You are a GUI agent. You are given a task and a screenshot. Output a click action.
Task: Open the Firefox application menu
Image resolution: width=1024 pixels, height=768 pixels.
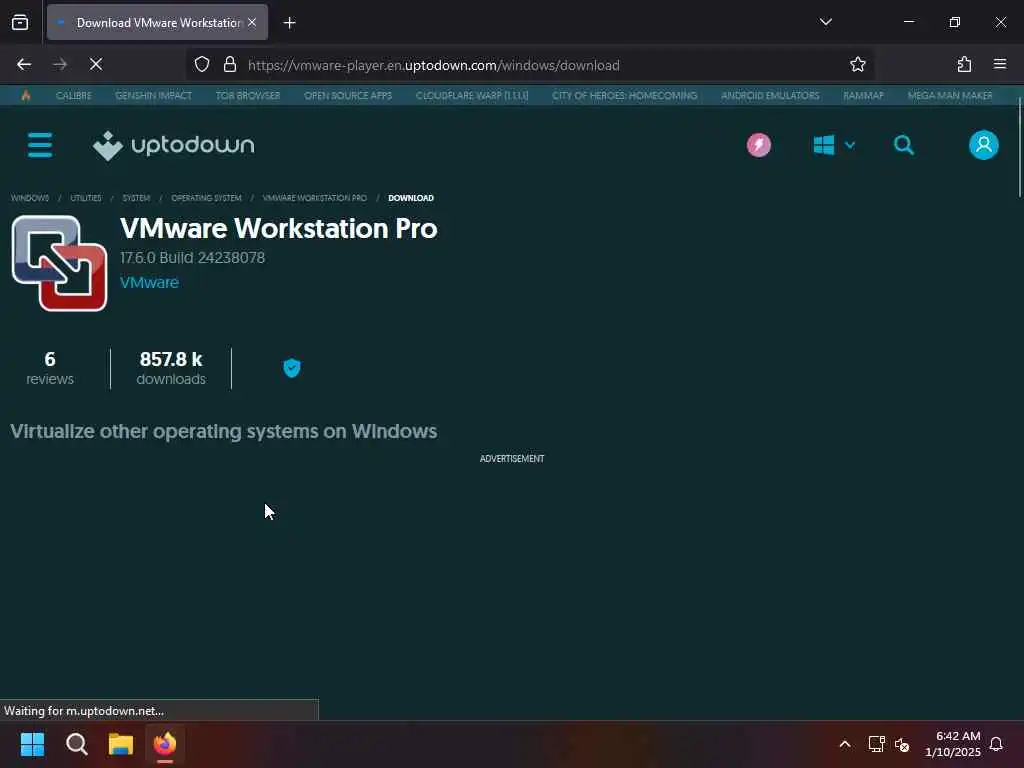1000,65
